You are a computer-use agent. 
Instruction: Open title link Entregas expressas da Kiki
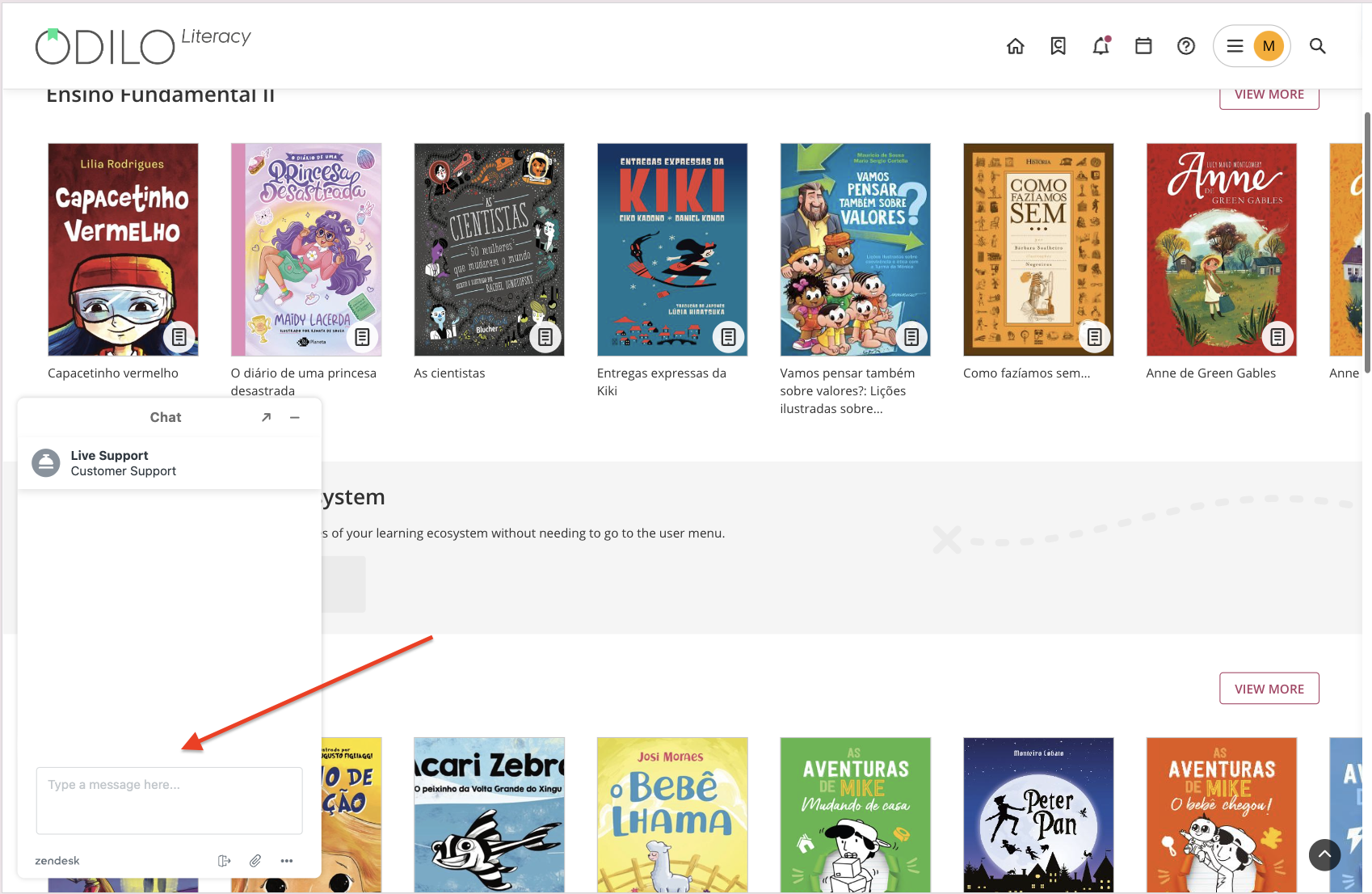click(662, 382)
